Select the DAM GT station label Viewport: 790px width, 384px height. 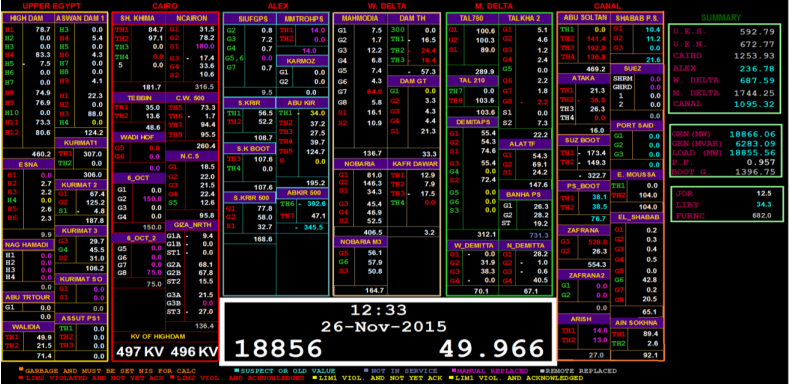click(x=413, y=81)
